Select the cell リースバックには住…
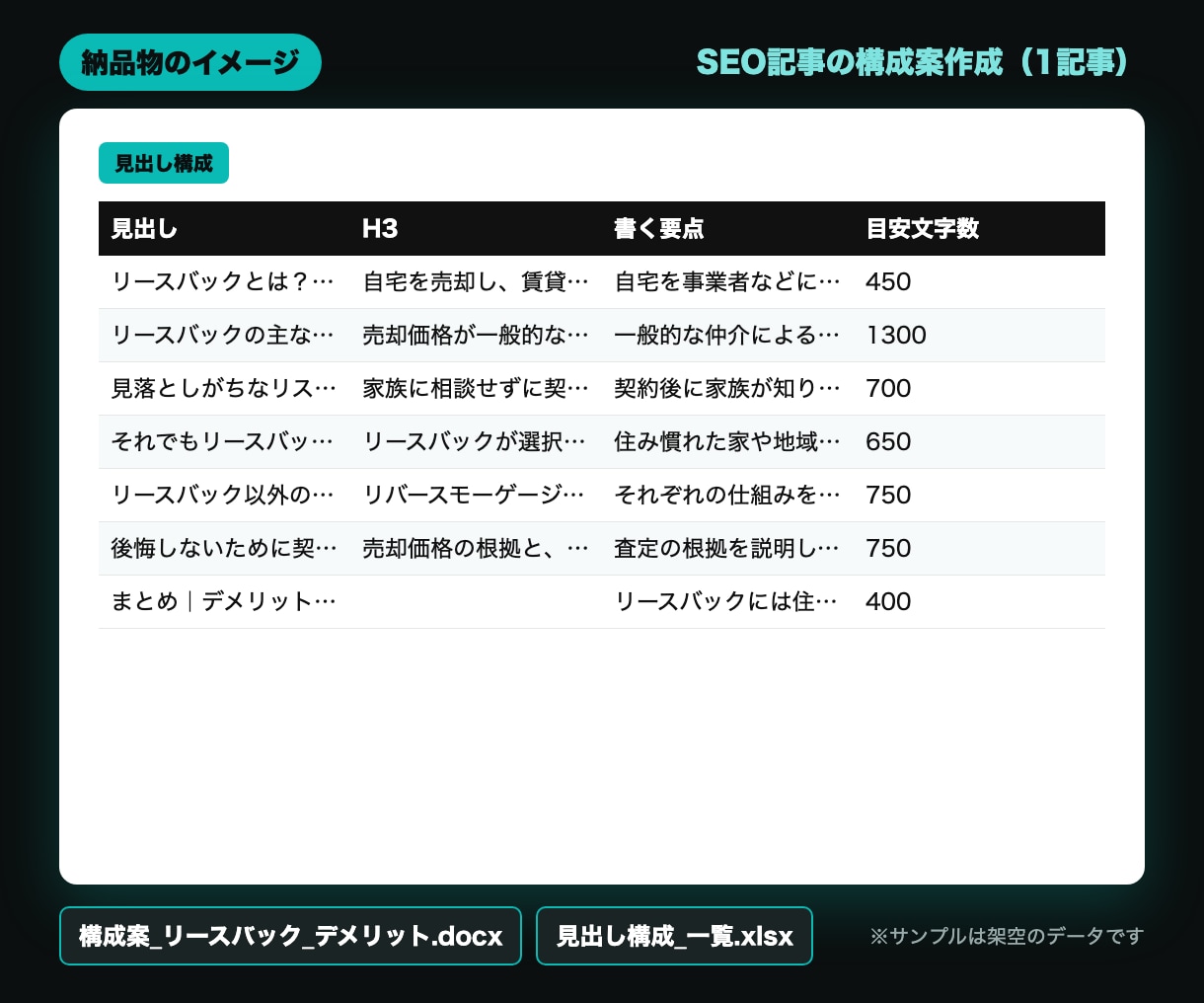This screenshot has height=1003, width=1204. coord(727,602)
